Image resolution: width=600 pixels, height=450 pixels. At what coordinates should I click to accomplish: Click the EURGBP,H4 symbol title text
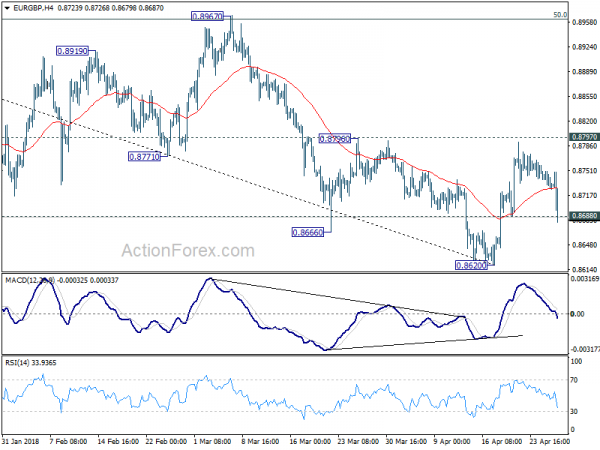point(34,8)
